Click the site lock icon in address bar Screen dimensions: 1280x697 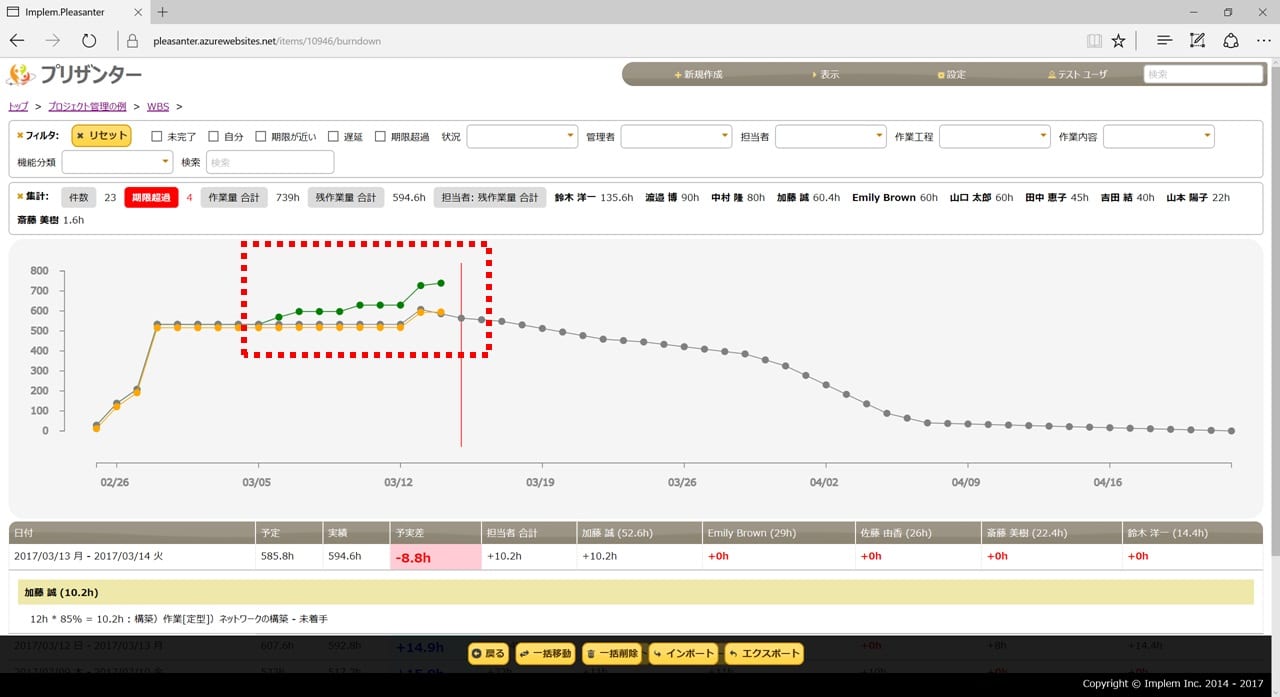pos(132,41)
